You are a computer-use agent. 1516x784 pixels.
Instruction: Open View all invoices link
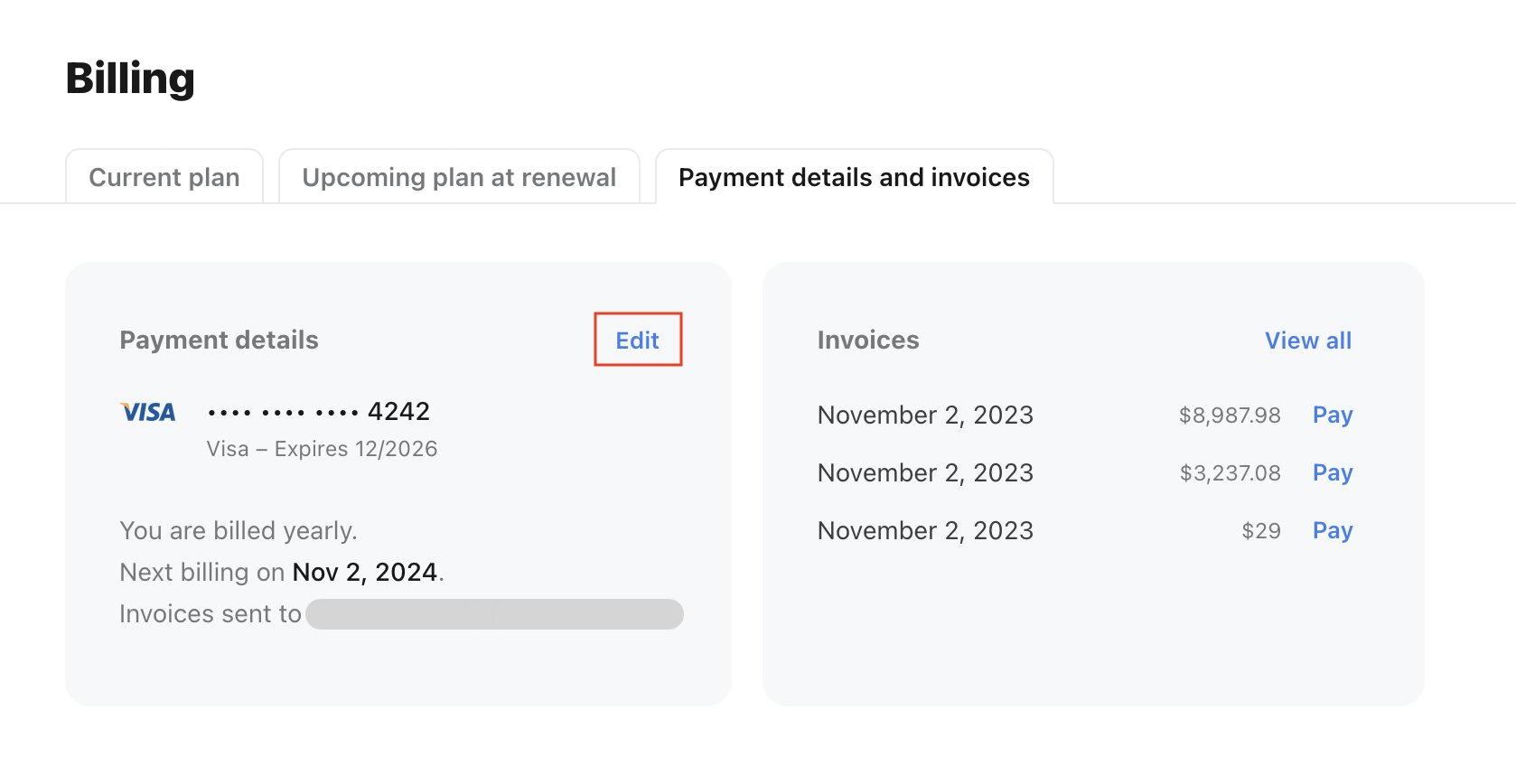[1308, 340]
